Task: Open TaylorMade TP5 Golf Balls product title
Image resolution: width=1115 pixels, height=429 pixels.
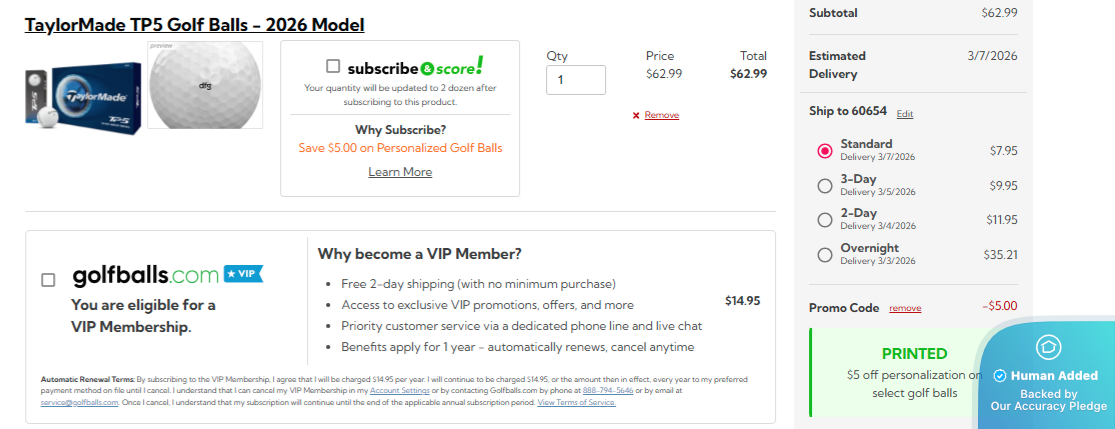Action: click(x=194, y=25)
